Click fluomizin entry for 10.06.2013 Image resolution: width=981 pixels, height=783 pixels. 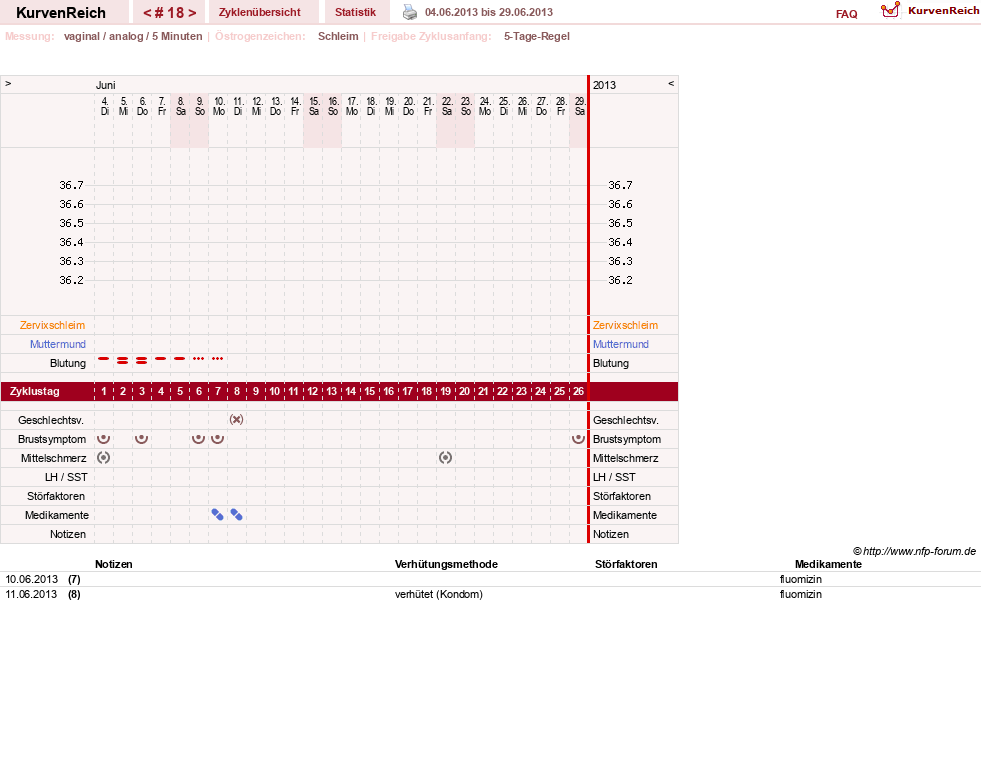coord(800,579)
